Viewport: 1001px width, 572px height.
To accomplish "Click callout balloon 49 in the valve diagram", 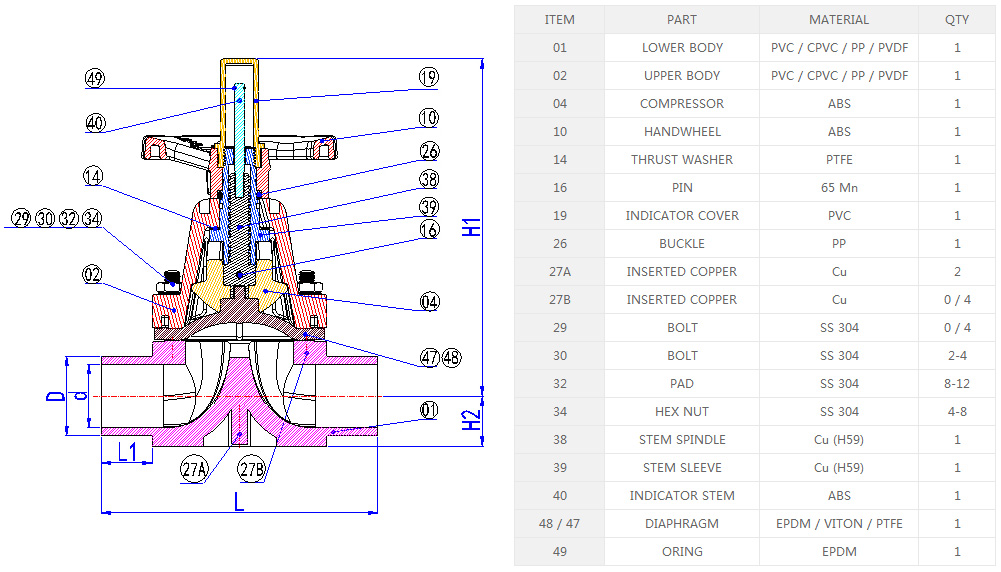I will click(95, 79).
